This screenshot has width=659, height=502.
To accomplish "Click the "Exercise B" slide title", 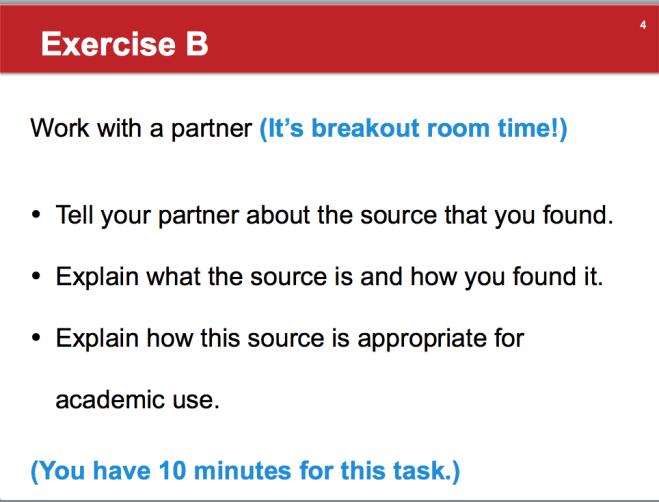I will (x=124, y=44).
